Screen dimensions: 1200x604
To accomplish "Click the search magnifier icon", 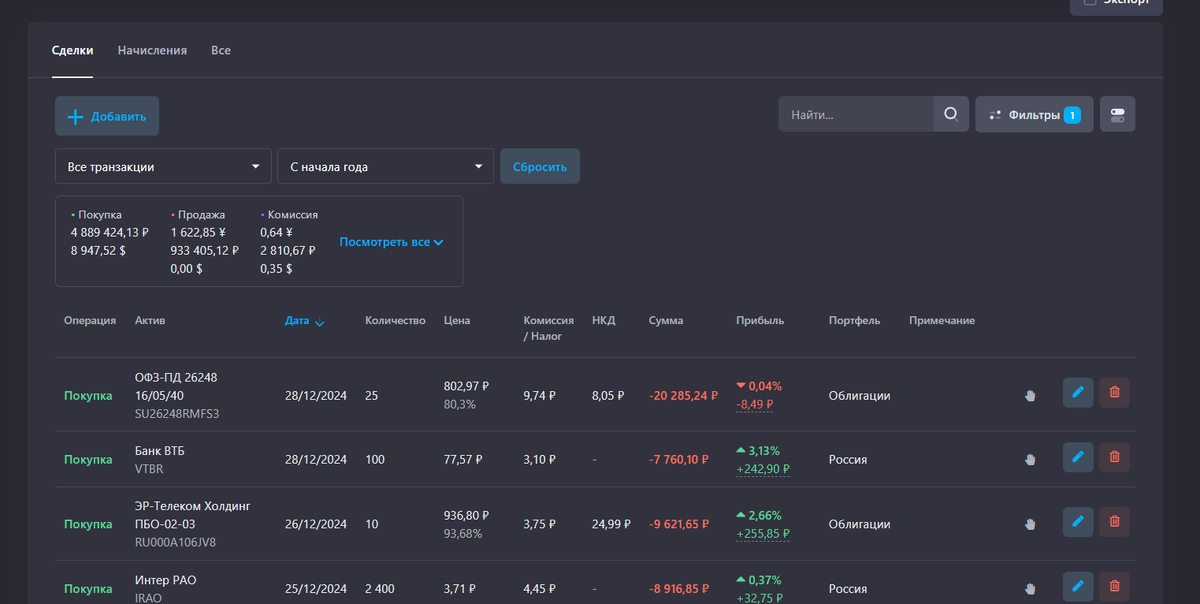I will pyautogui.click(x=951, y=114).
